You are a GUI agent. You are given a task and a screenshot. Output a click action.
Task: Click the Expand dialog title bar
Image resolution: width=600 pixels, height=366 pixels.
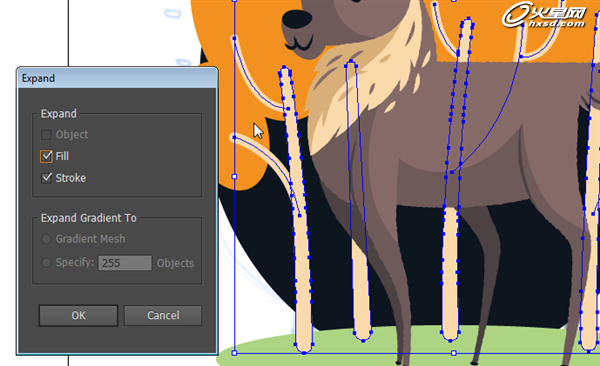[117, 78]
